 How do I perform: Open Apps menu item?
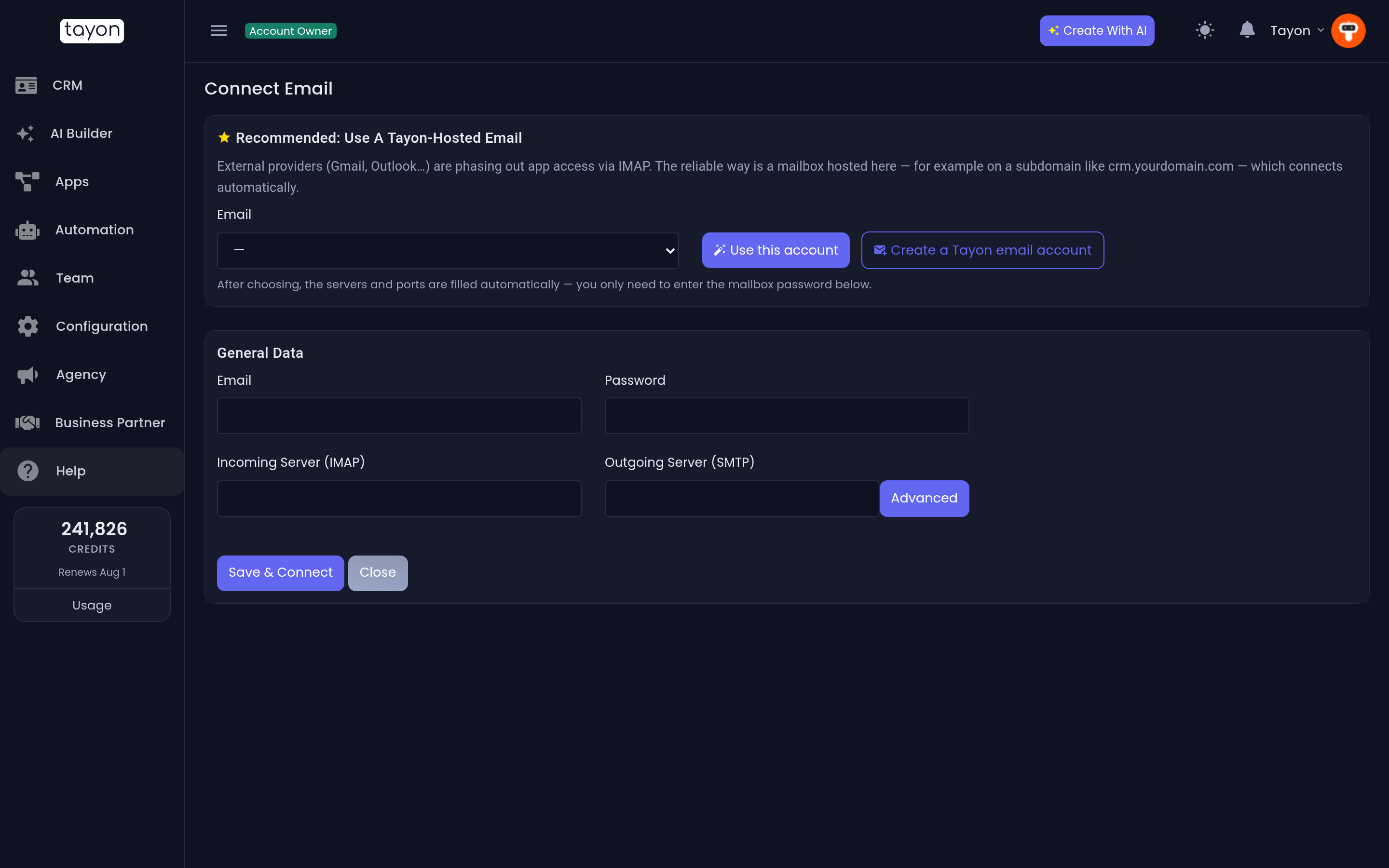(x=92, y=182)
